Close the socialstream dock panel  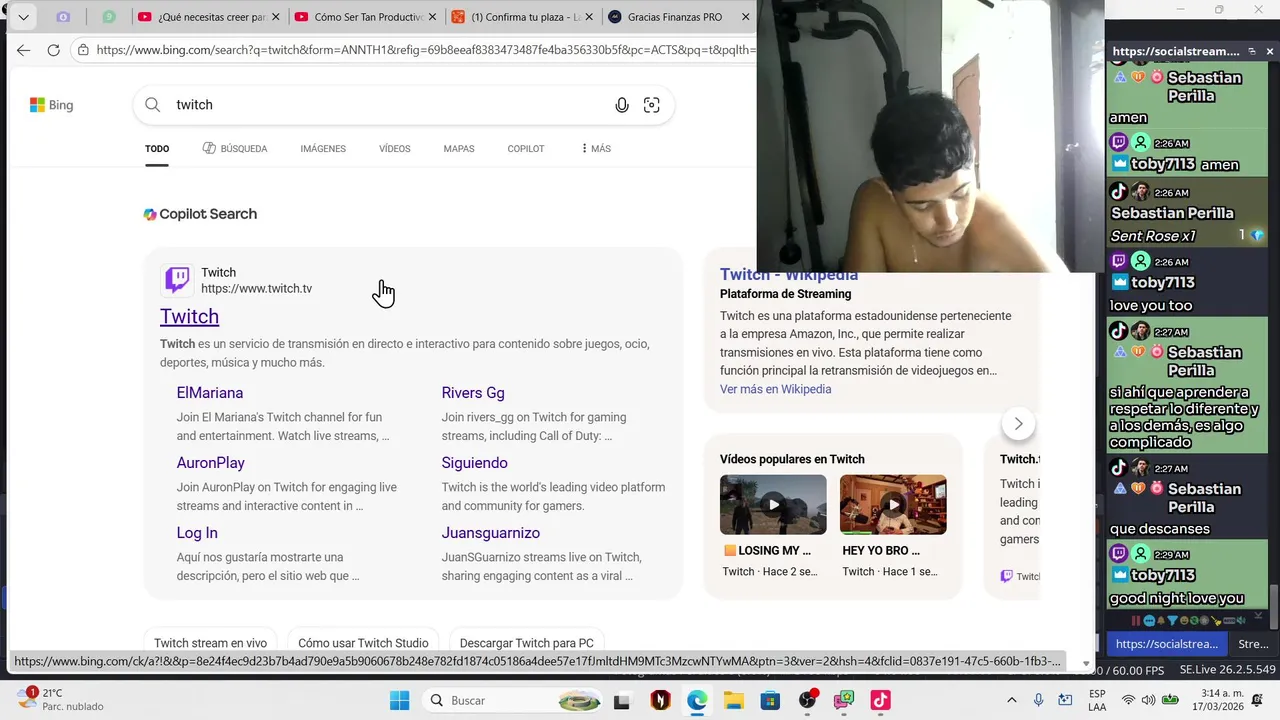click(x=1270, y=51)
